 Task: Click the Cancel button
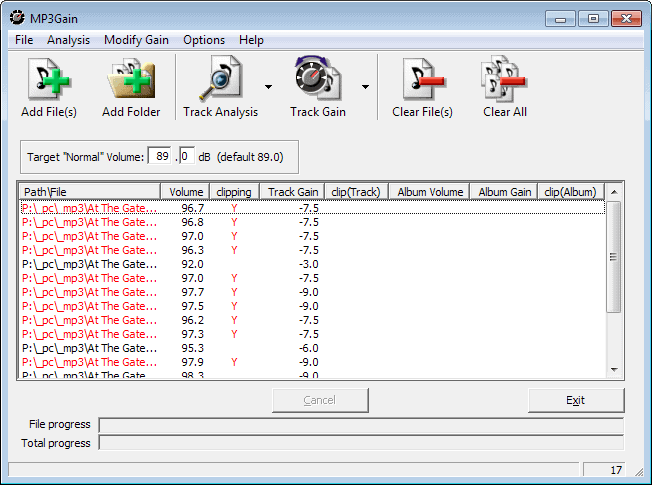click(320, 400)
